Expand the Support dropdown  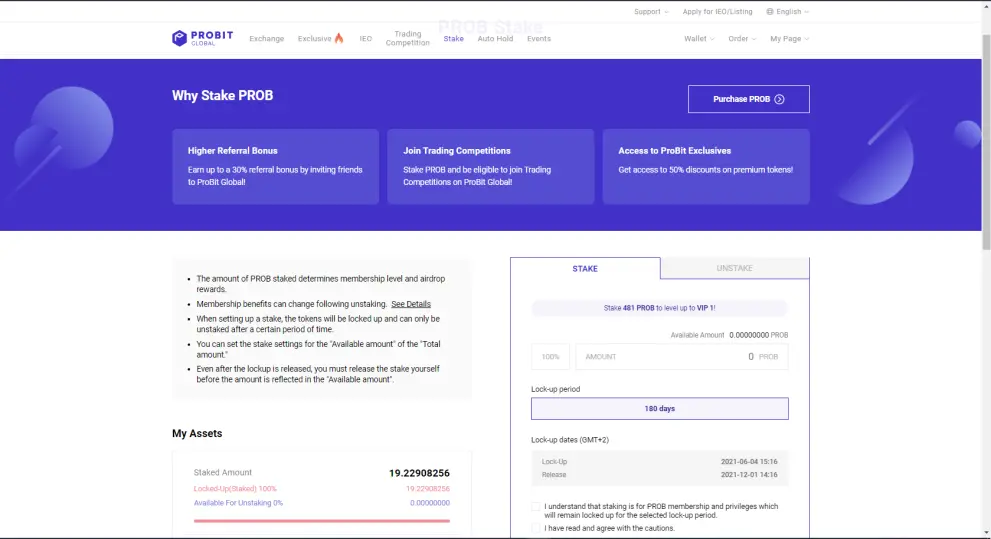(651, 11)
